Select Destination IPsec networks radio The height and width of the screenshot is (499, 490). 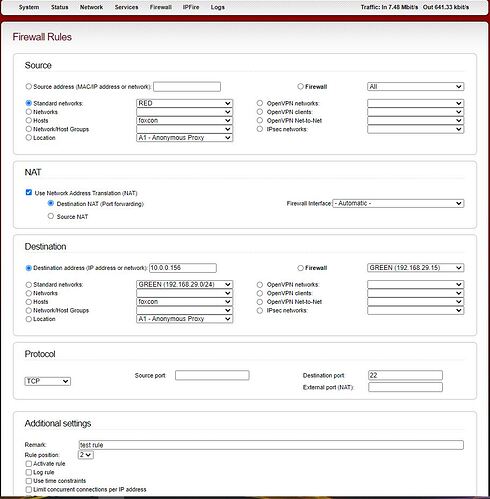tap(260, 310)
